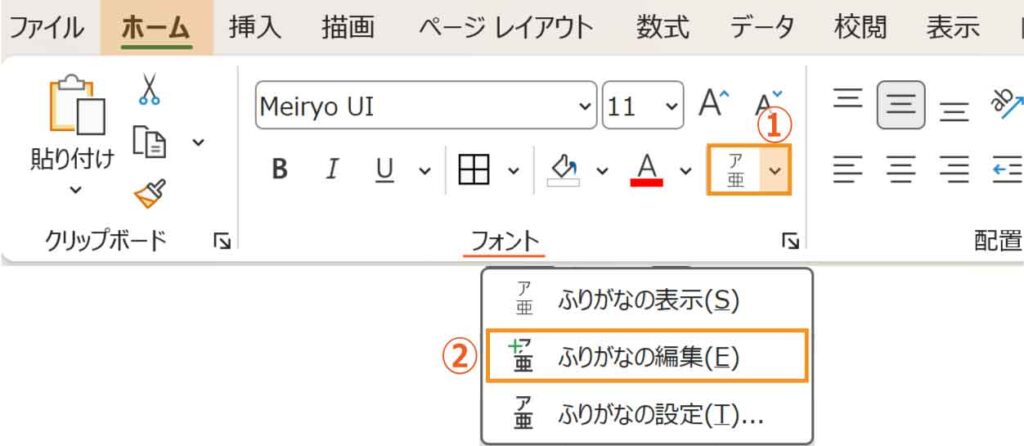Align text left
The width and height of the screenshot is (1024, 446).
848,170
